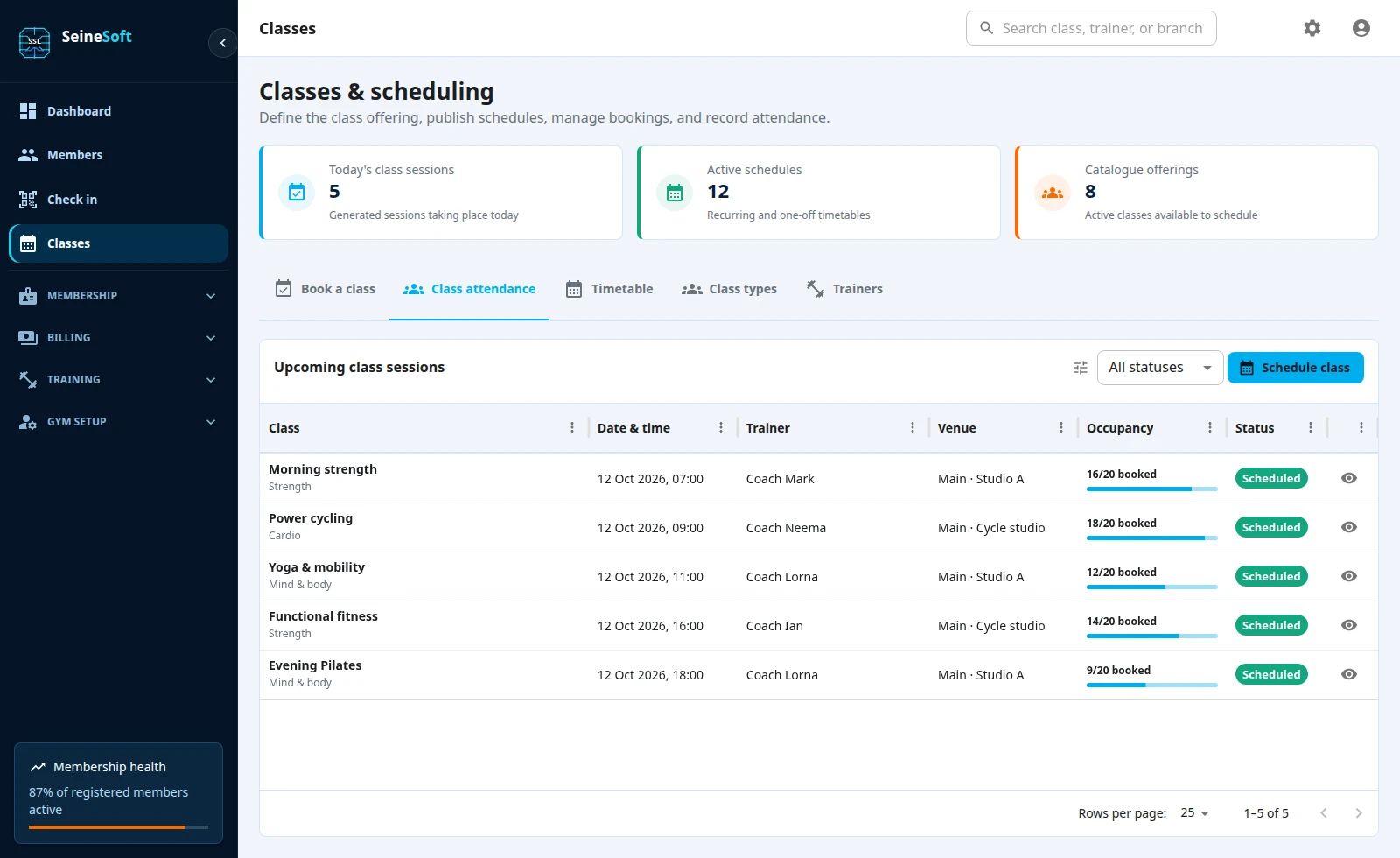Screen dimensions: 1400x858
Task: Switch to the Class attendance tab
Action: click(x=469, y=289)
